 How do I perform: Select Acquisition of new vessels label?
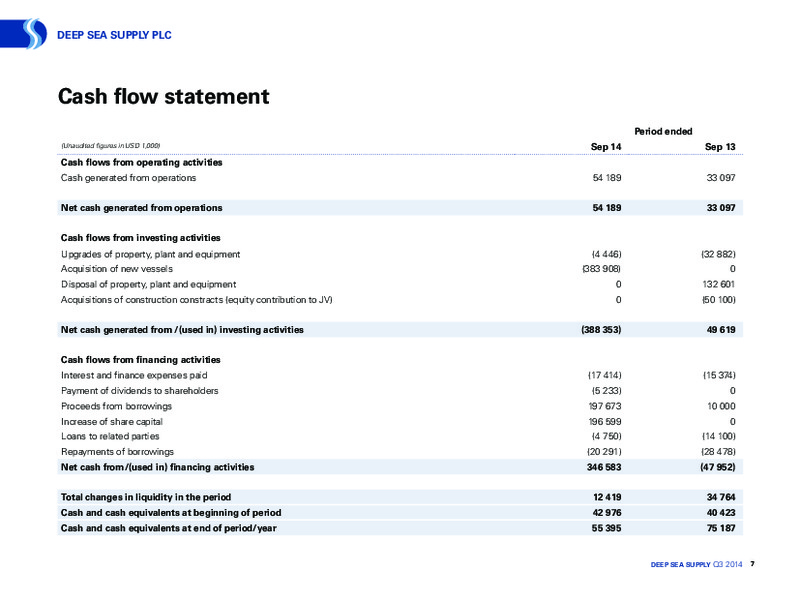click(117, 269)
